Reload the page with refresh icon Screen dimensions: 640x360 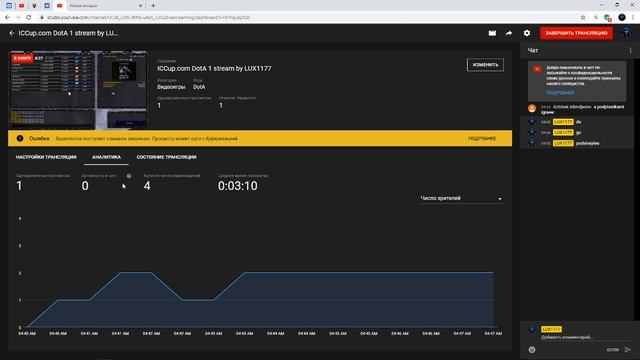pos(29,18)
